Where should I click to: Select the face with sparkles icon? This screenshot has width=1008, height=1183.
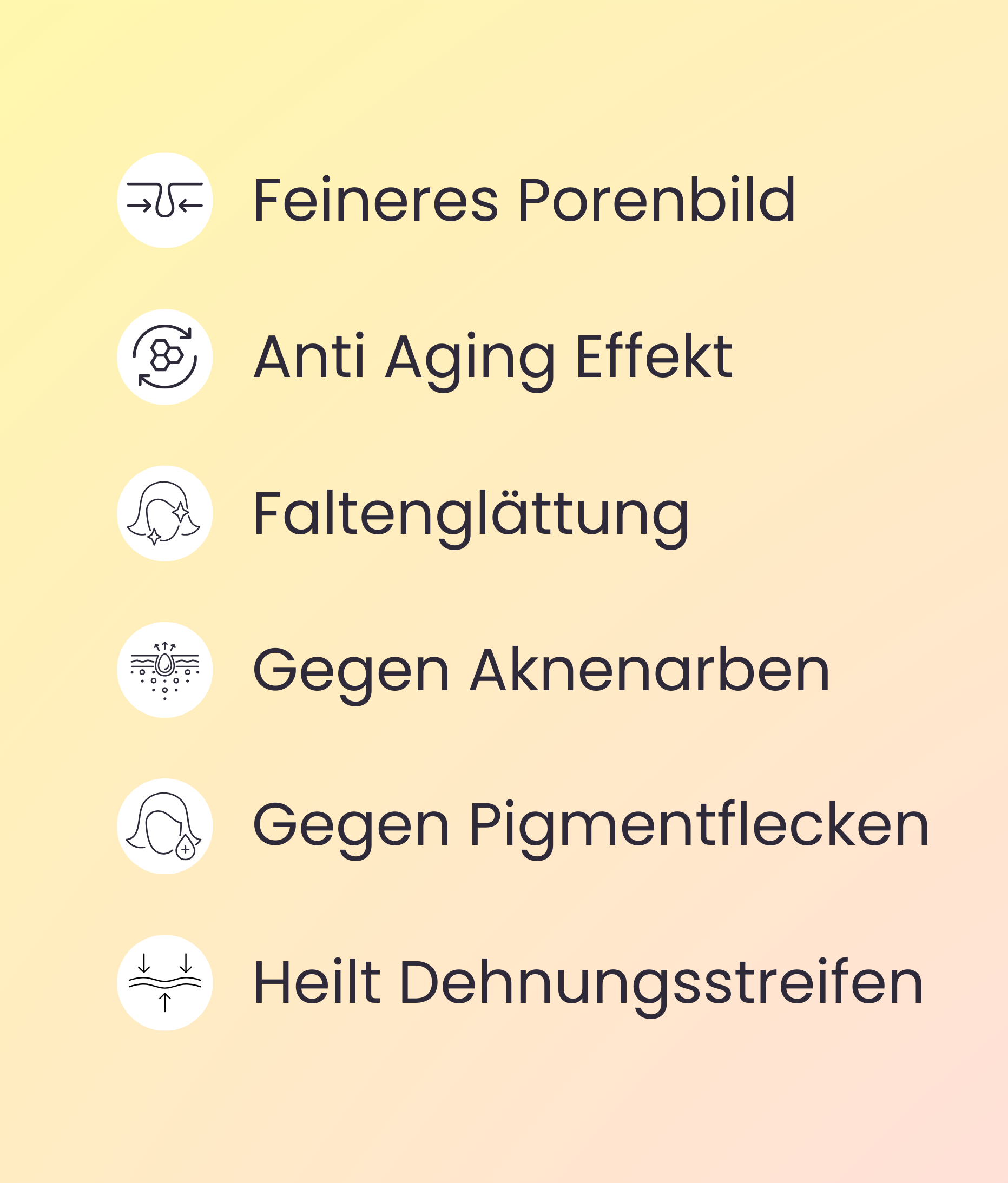point(164,513)
